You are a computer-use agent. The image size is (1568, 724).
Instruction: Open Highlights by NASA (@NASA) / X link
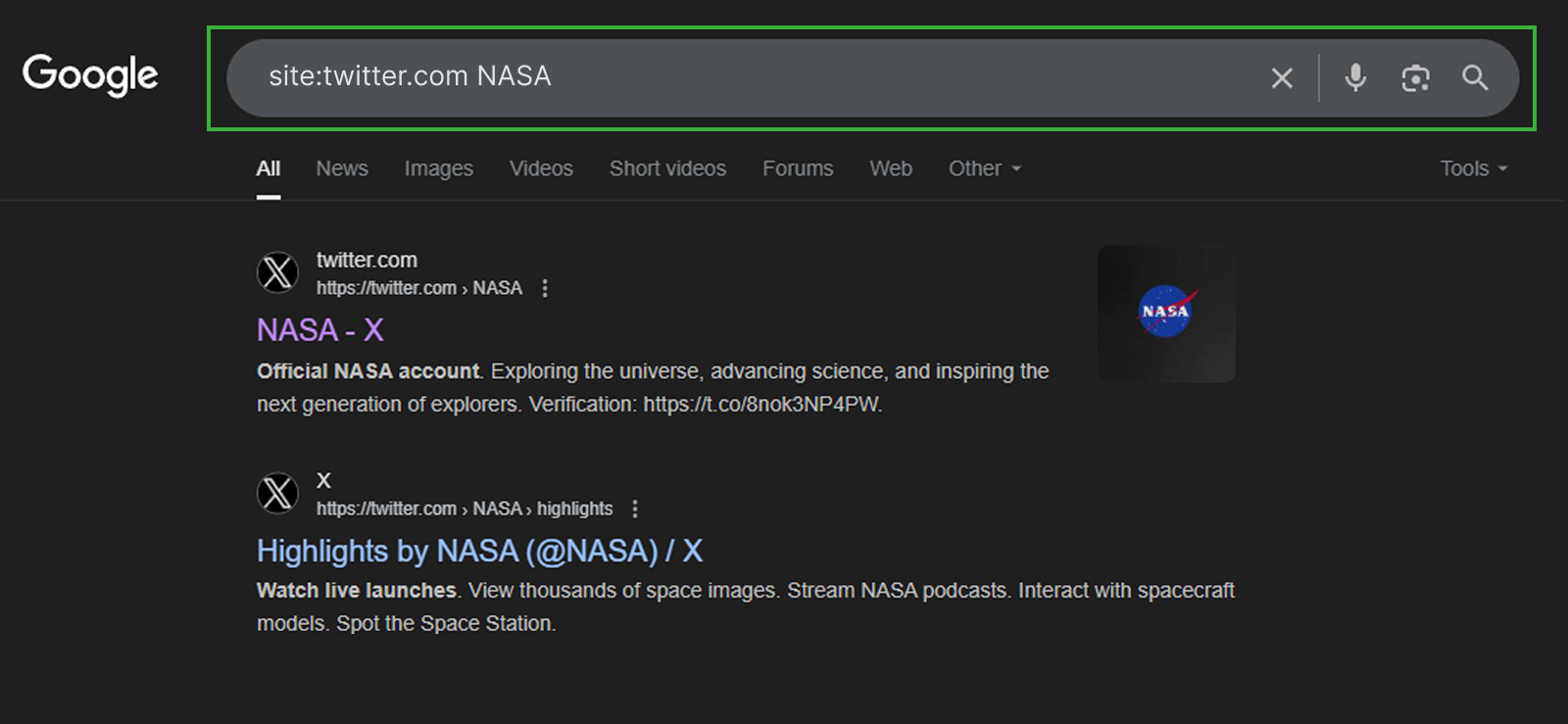pos(479,551)
